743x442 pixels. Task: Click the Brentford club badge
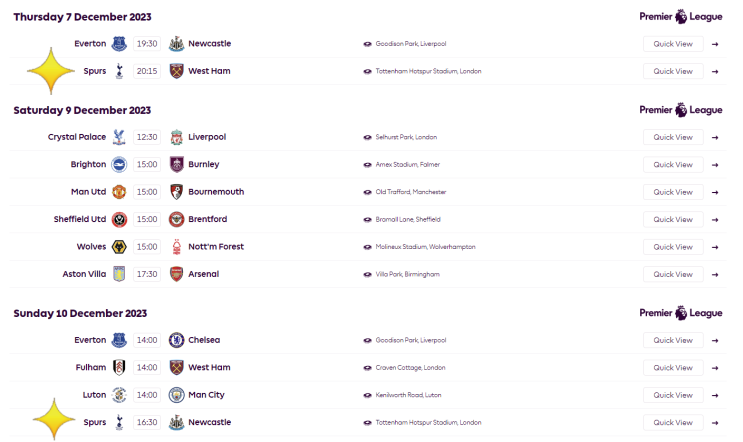pyautogui.click(x=176, y=219)
